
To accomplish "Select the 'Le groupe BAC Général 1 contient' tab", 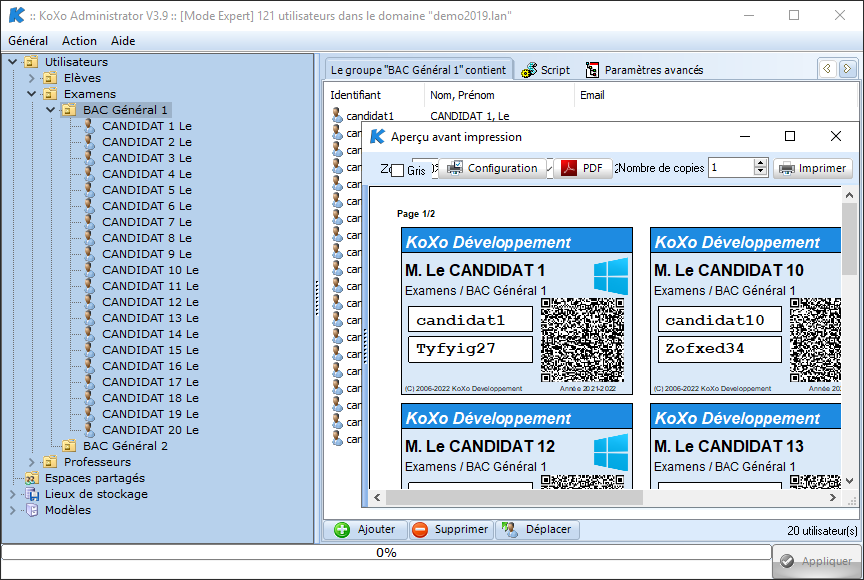I will (418, 70).
